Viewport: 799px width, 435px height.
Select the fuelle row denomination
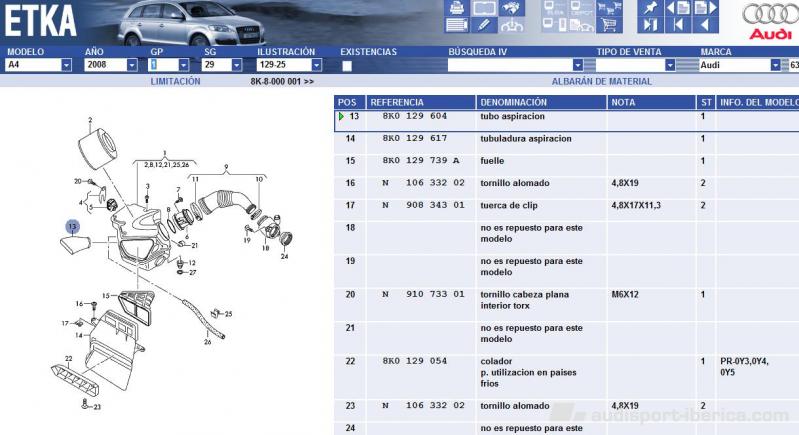pyautogui.click(x=492, y=161)
